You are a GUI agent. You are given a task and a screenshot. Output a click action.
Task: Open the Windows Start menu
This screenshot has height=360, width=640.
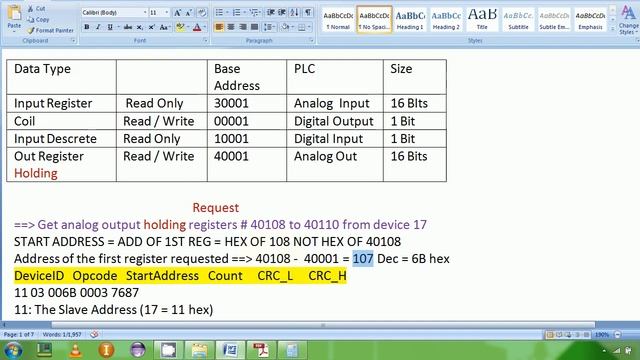13,350
